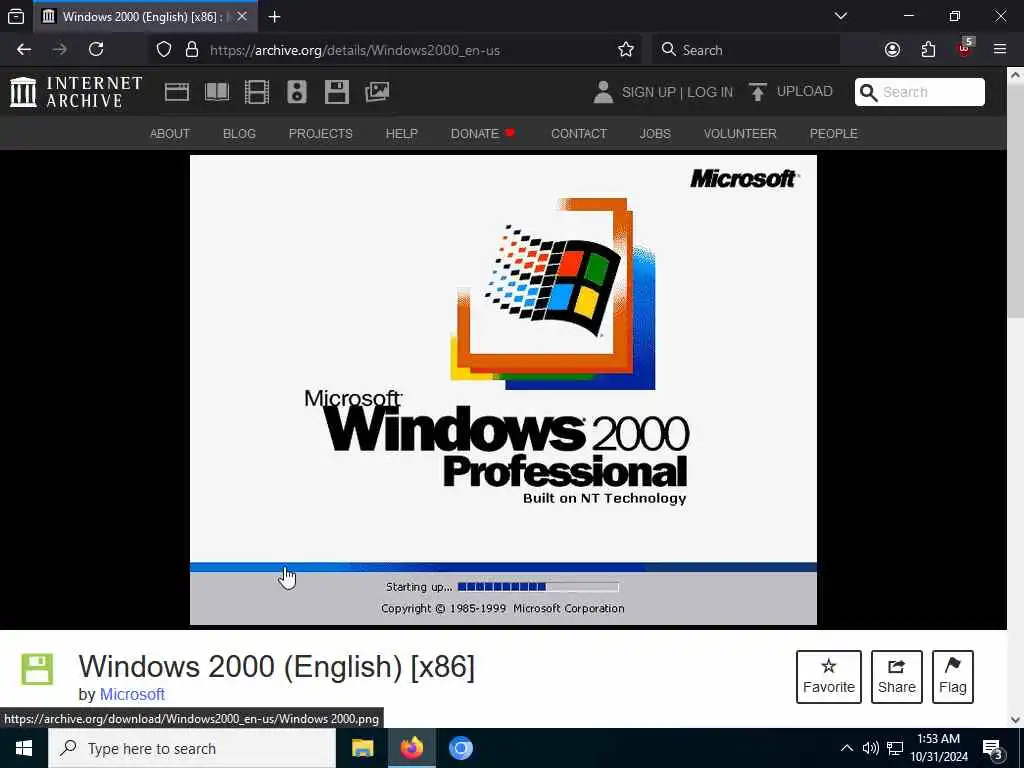
Task: Open the Texts book icon
Action: (x=217, y=92)
